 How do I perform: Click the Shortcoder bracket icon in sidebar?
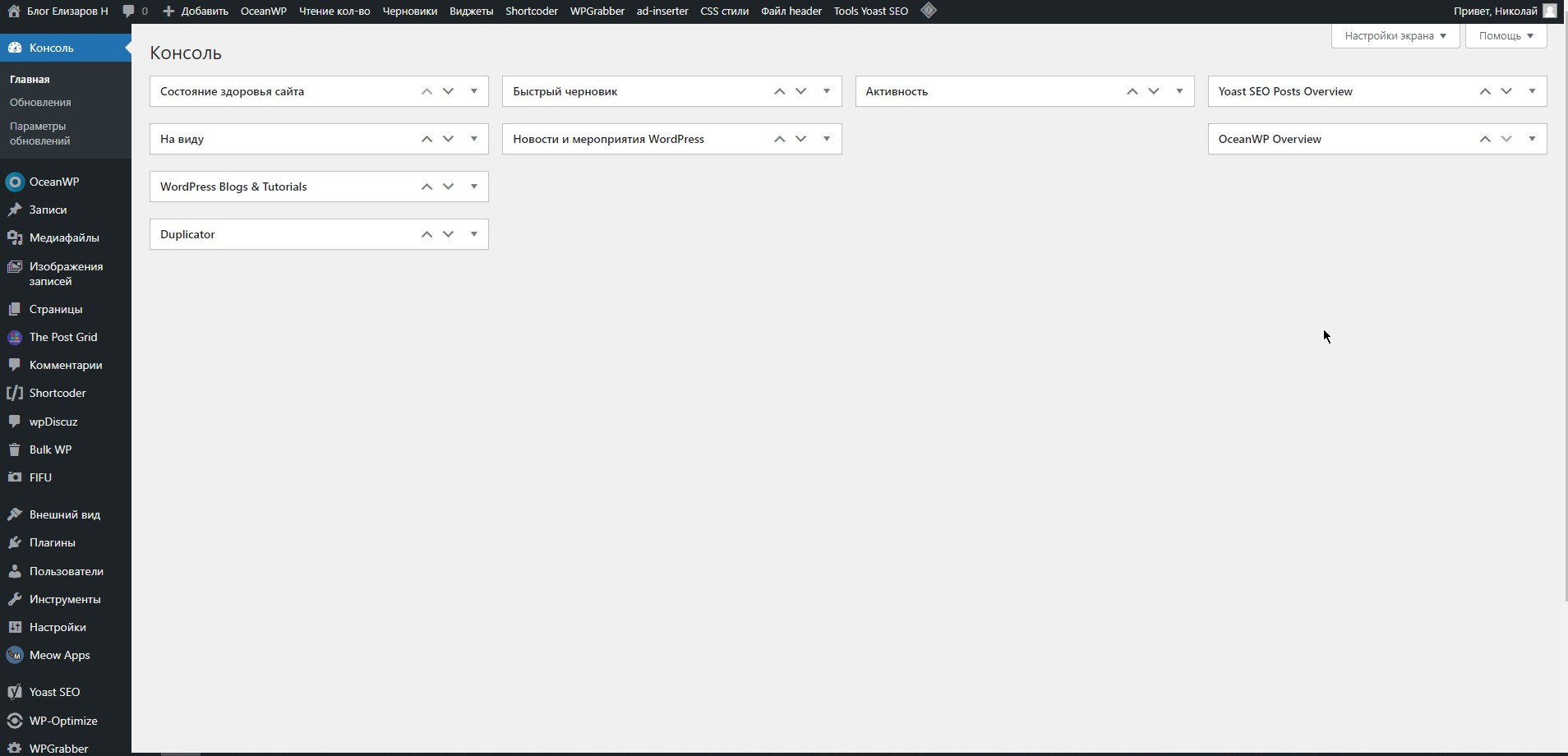click(x=15, y=393)
